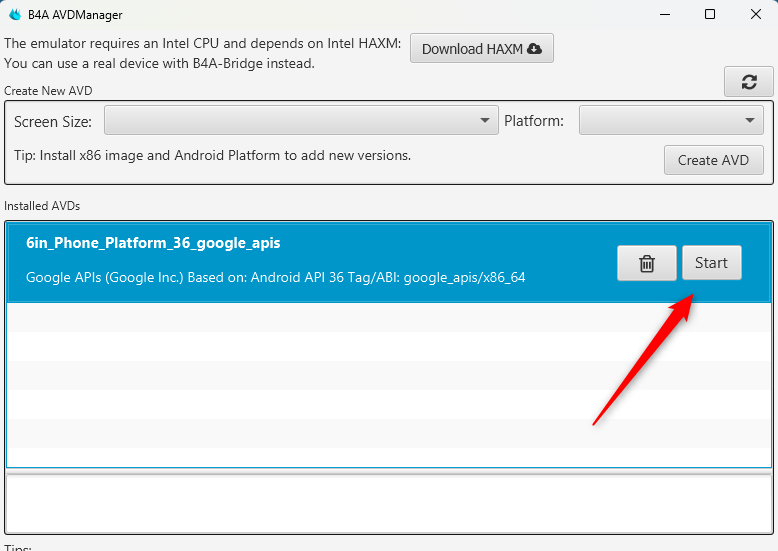Click the 'Tip: Install x86 image' text
Image resolution: width=778 pixels, height=551 pixels.
click(212, 155)
